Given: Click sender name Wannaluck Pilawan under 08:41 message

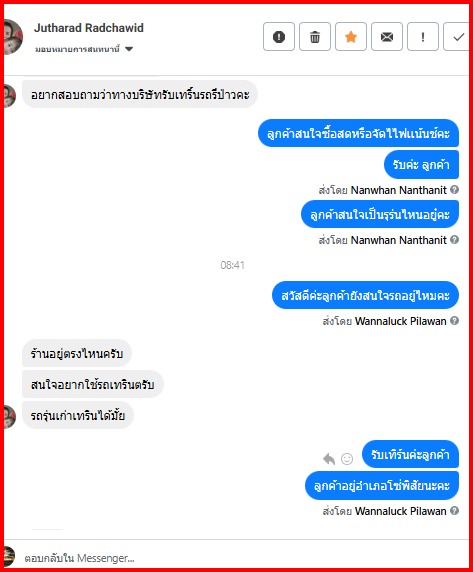Looking at the screenshot, I should [x=400, y=321].
